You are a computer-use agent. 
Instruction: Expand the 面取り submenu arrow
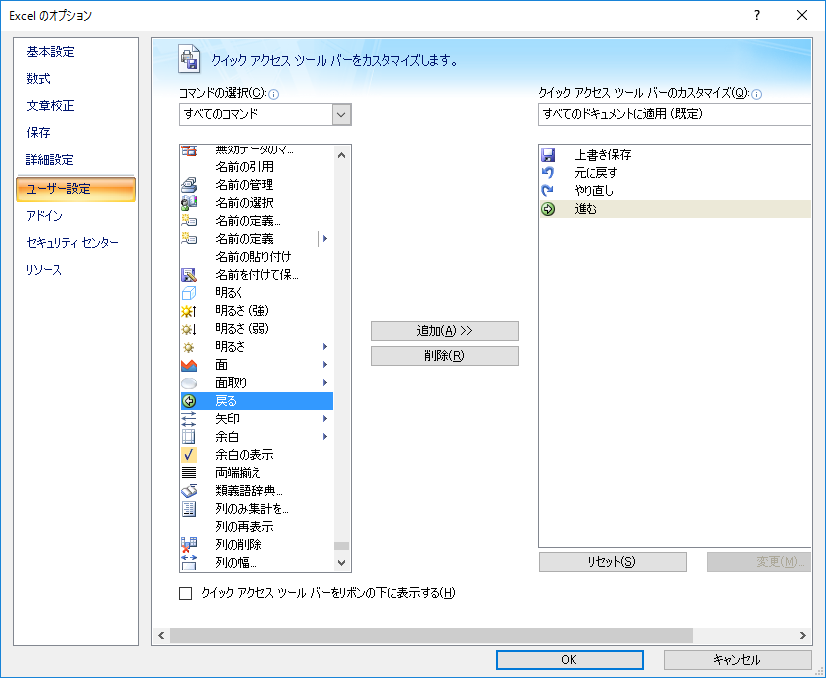point(325,382)
